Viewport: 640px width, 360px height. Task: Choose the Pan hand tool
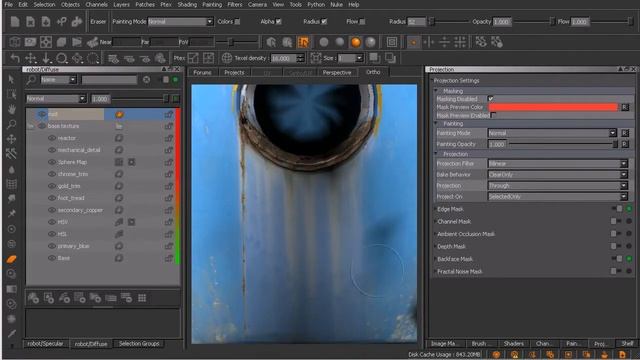pos(11,109)
